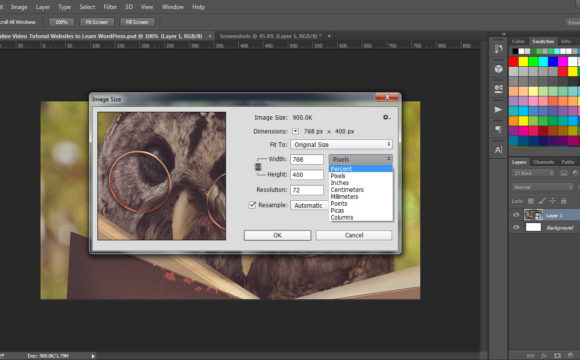Click OK in Image Size dialog
580x360 pixels.
[x=277, y=235]
